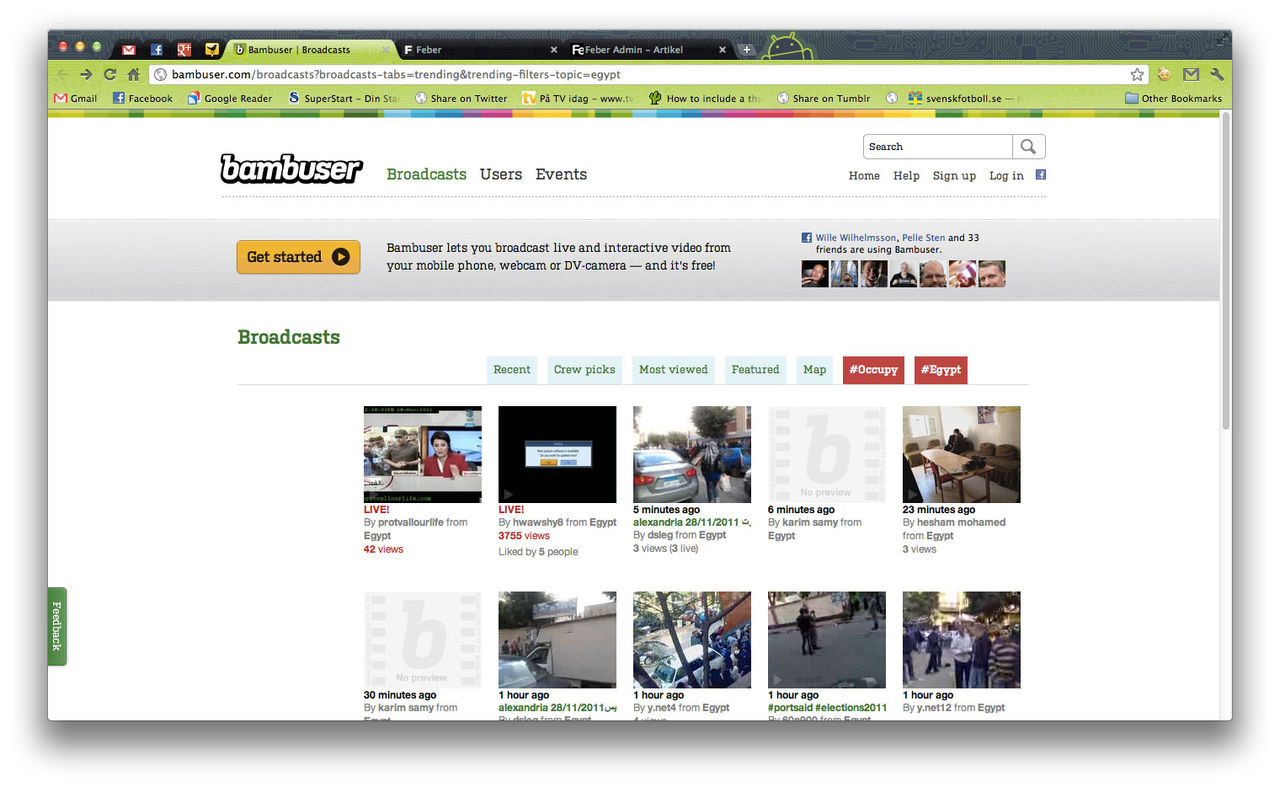Bookmark page with star icon
The width and height of the screenshot is (1280, 787).
(1137, 74)
